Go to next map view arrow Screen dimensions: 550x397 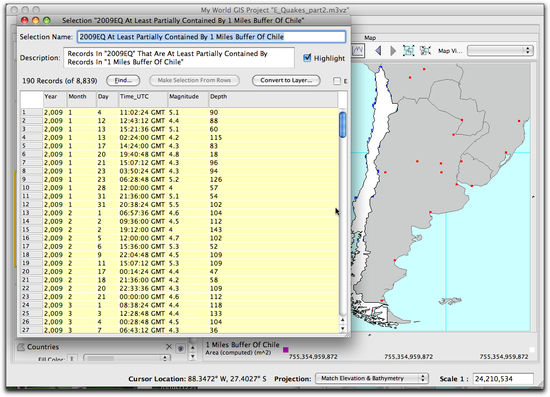393,51
